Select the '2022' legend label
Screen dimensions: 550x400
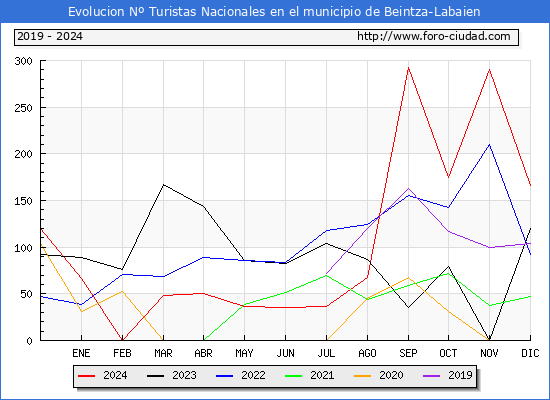(x=253, y=375)
